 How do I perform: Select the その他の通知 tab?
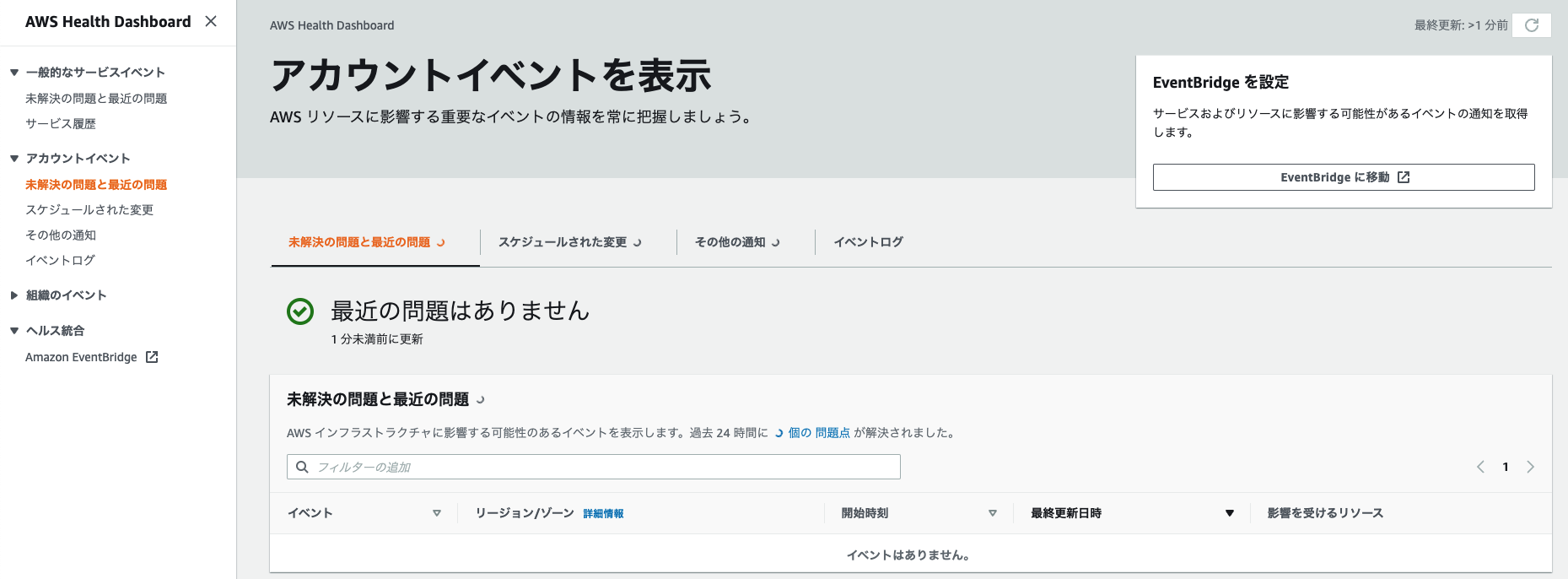click(x=737, y=242)
